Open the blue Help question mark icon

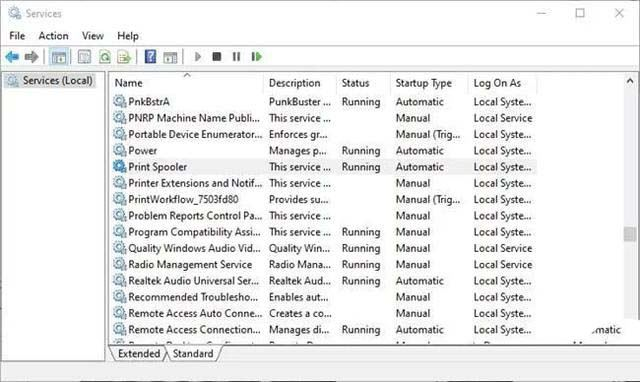click(150, 57)
